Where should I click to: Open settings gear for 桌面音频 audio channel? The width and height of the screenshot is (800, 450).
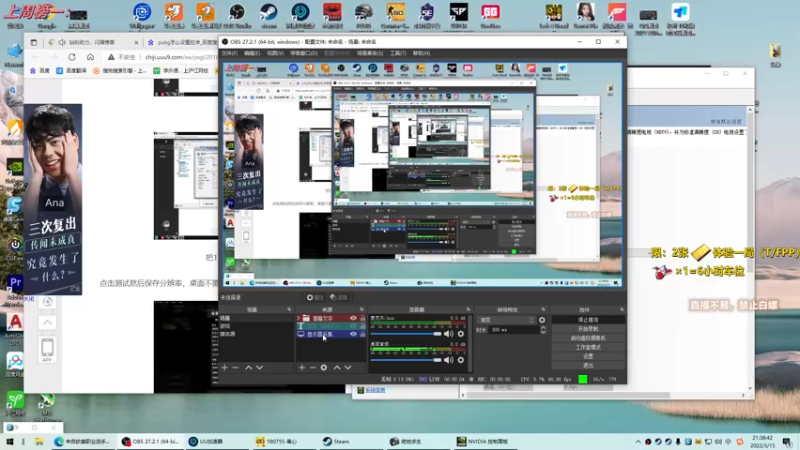tap(461, 360)
